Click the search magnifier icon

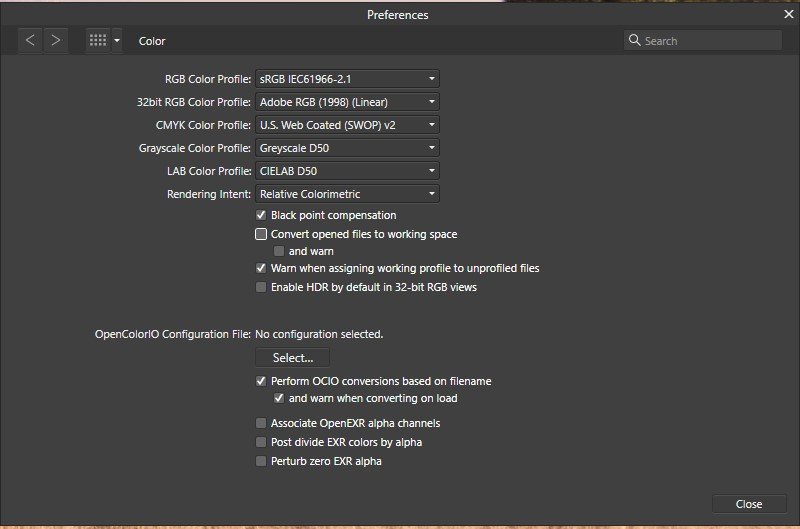click(634, 40)
